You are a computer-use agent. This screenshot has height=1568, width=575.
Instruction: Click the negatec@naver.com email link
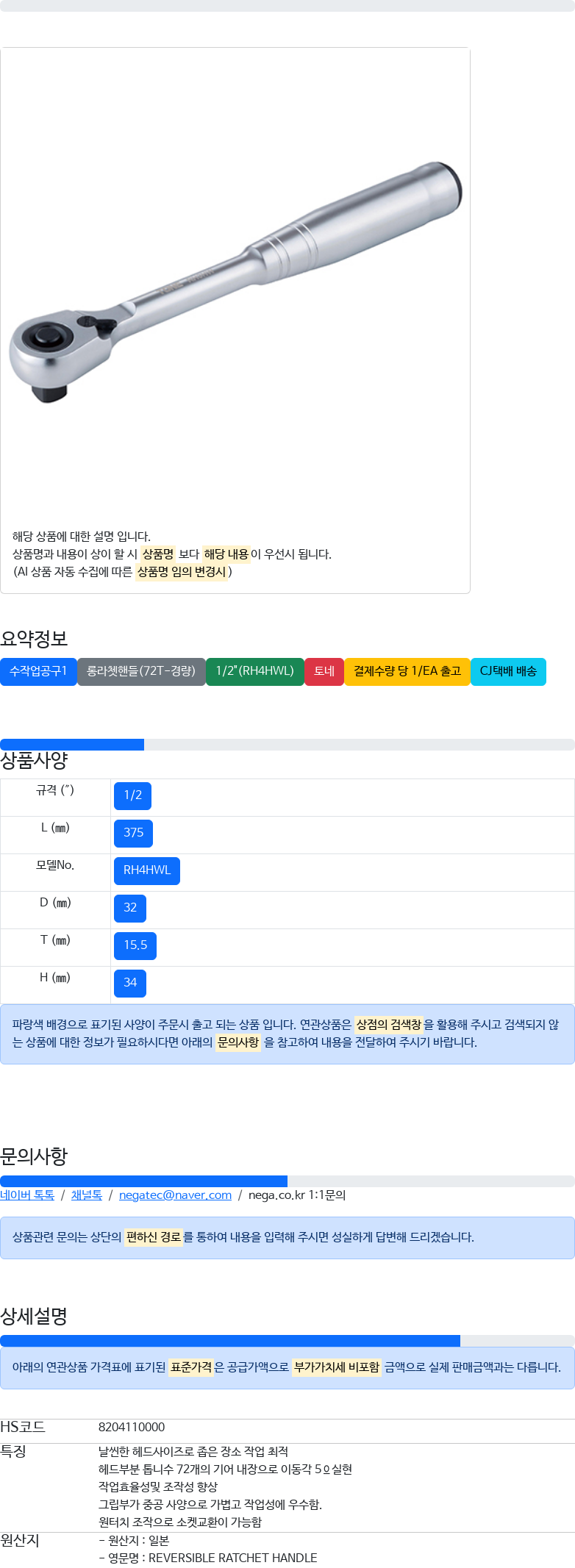click(x=175, y=1195)
